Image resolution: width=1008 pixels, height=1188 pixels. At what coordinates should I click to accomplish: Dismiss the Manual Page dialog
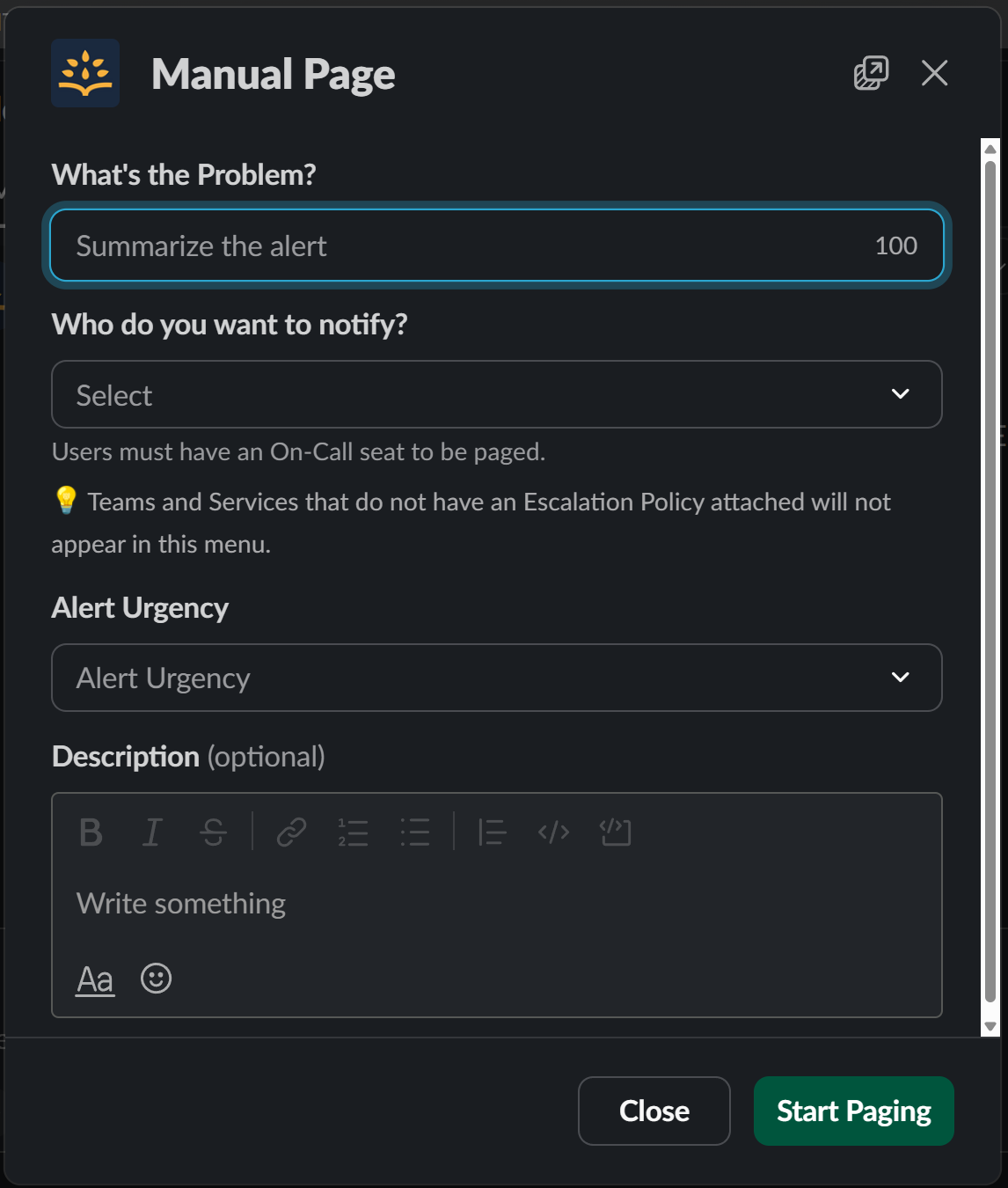pyautogui.click(x=934, y=74)
